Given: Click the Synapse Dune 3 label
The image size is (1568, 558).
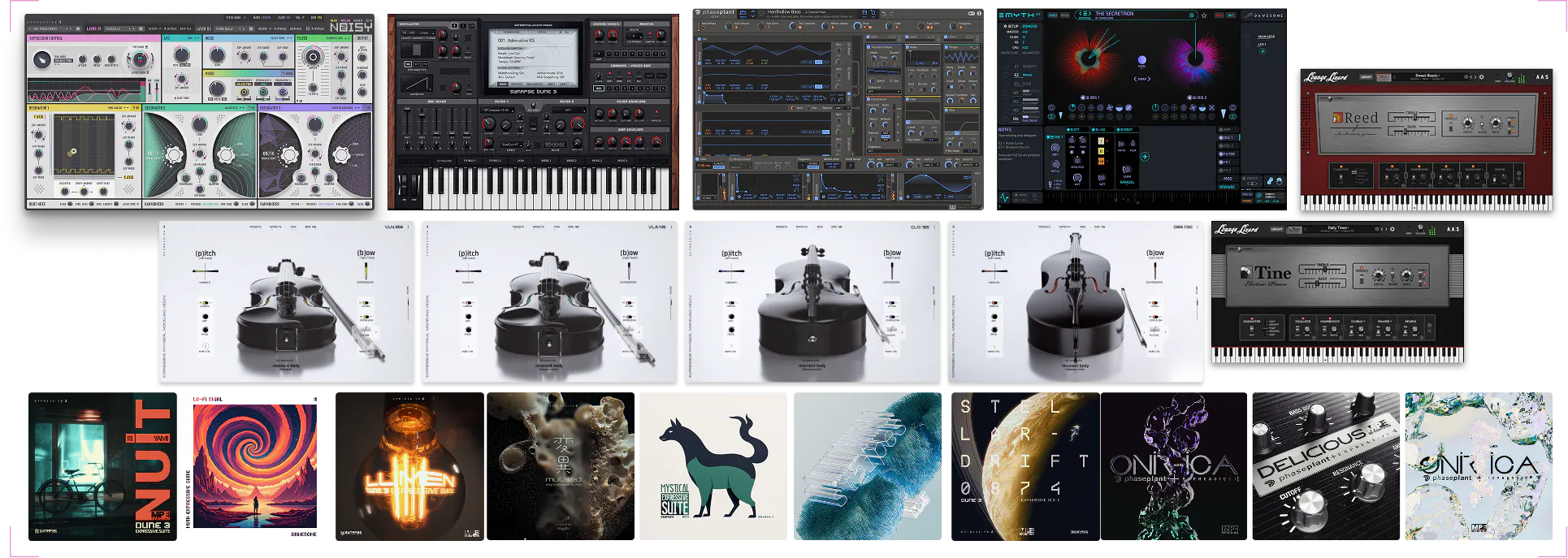Looking at the screenshot, I should (533, 92).
